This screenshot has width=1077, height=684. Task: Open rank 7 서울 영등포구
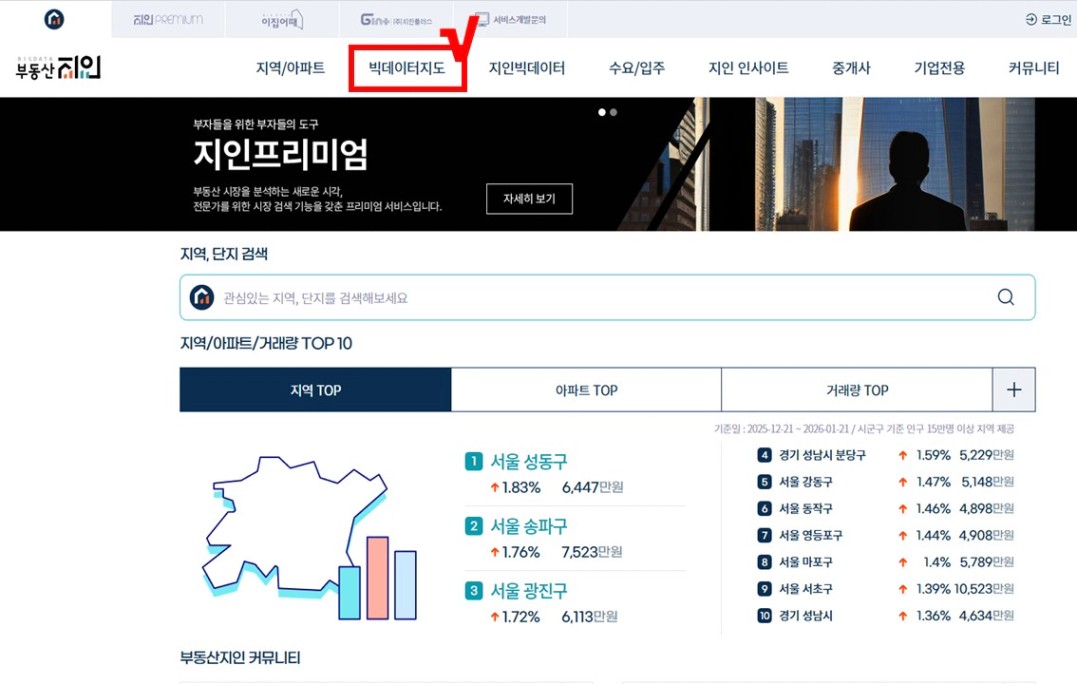pyautogui.click(x=810, y=536)
